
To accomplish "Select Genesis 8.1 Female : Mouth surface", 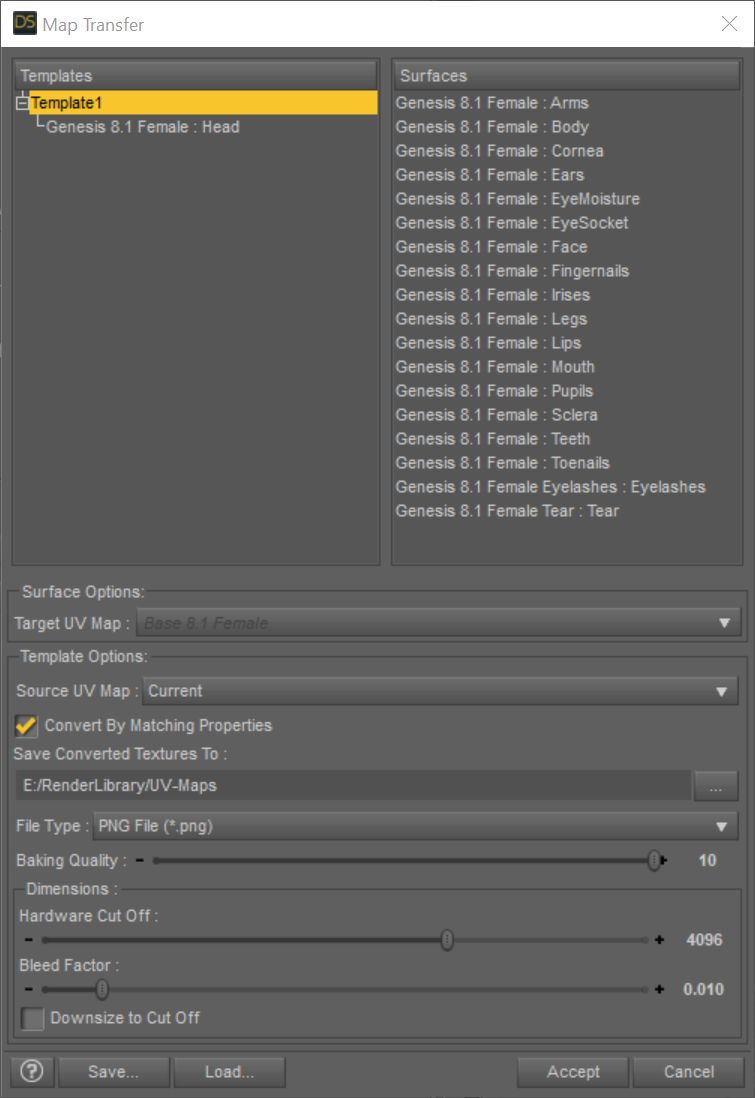I will click(494, 367).
